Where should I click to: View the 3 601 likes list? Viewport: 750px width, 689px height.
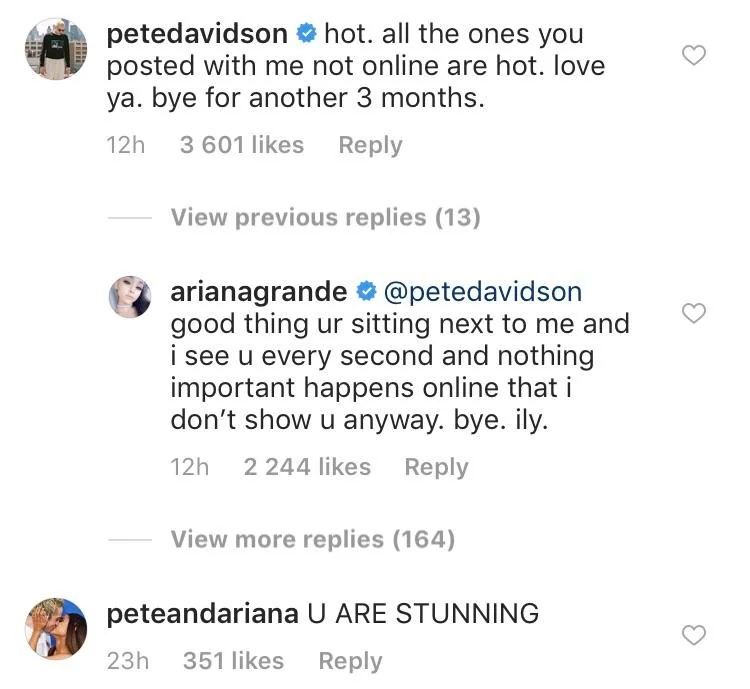tap(241, 145)
